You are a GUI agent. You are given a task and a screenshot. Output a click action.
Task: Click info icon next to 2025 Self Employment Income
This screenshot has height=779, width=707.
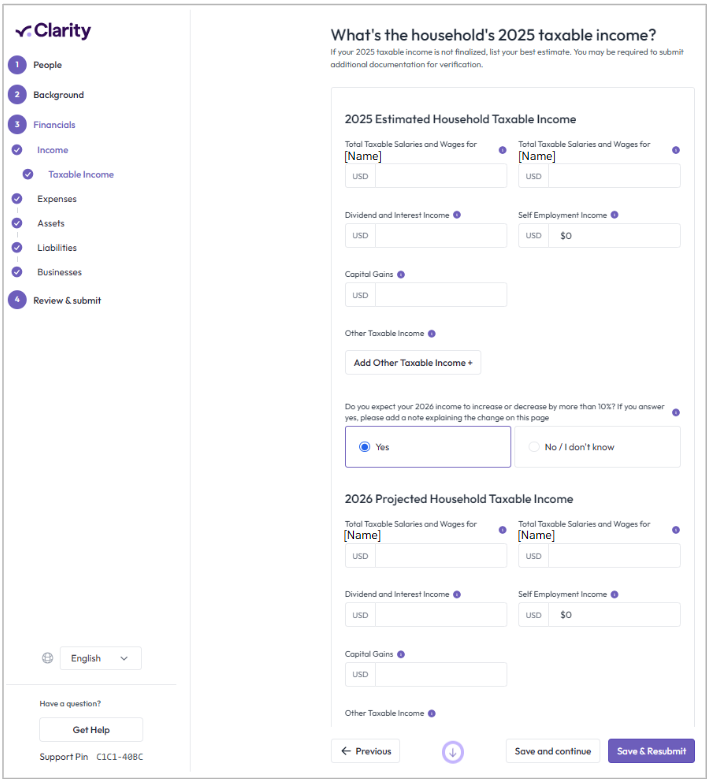(614, 215)
